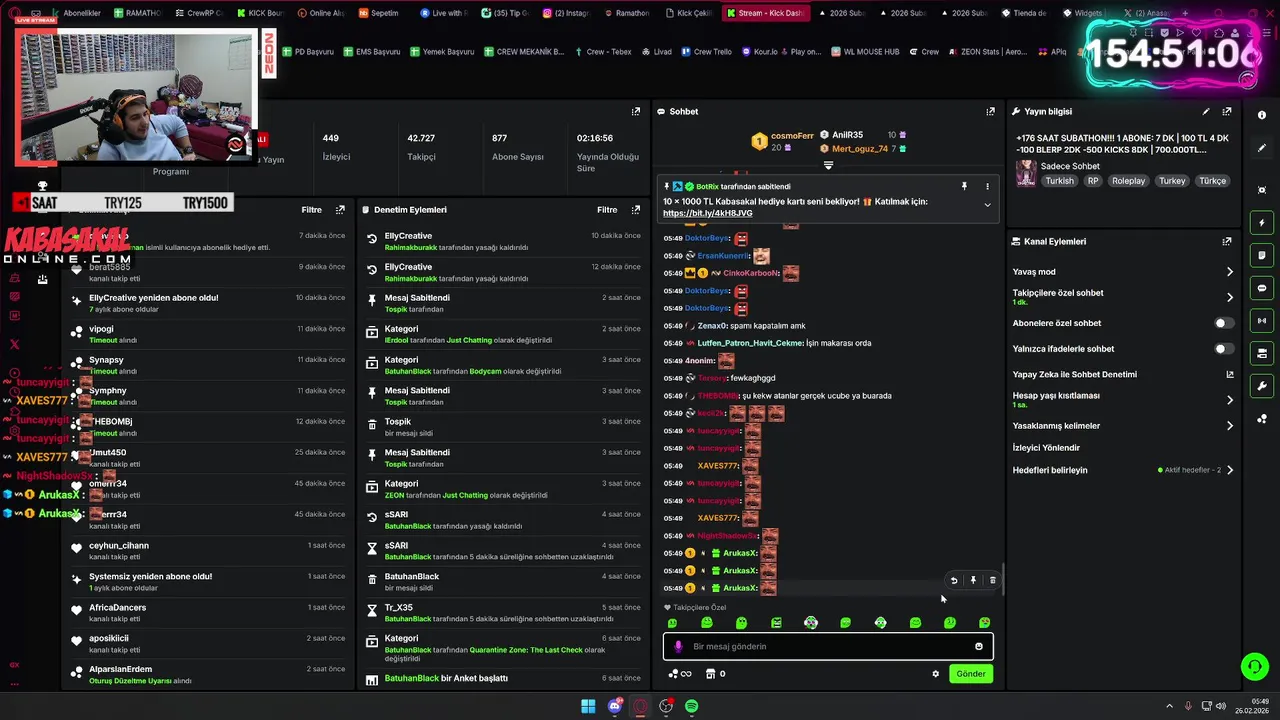Toggle Yalnızca ifadelerle sohbet switch
1280x720 pixels.
pos(1223,349)
